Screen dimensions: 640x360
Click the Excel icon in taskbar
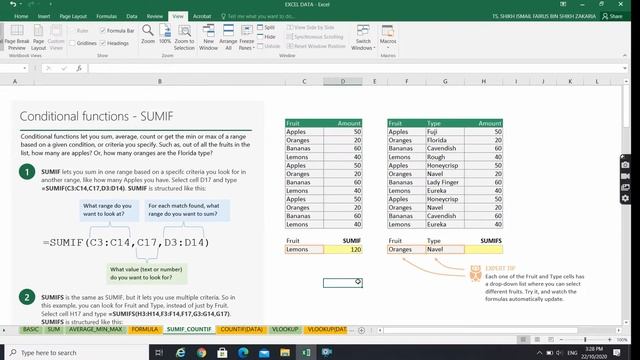306,352
